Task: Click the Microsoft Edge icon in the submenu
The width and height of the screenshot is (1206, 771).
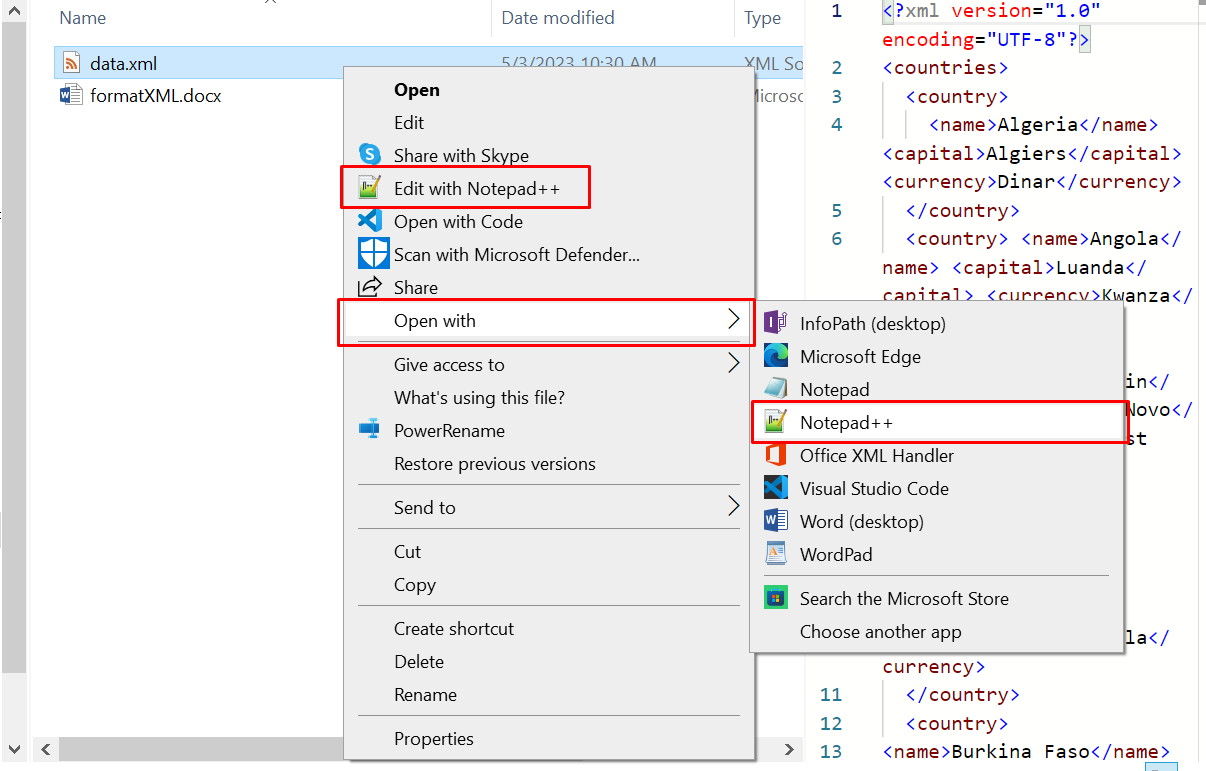Action: coord(776,356)
